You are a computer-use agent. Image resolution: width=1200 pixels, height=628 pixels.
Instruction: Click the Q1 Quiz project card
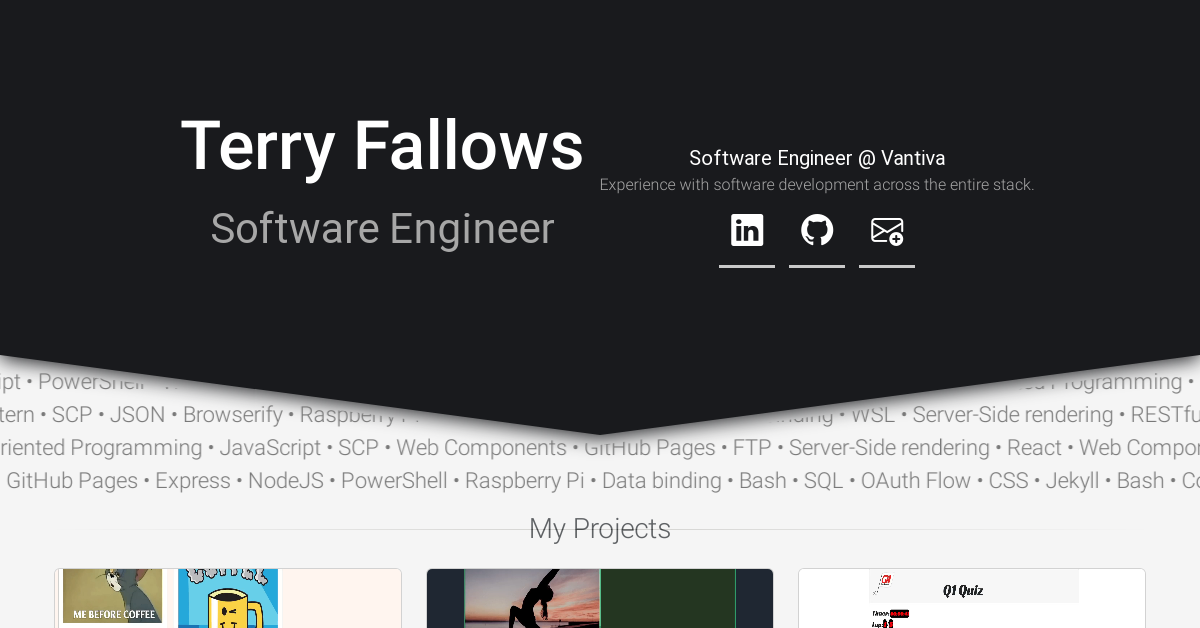(x=970, y=597)
